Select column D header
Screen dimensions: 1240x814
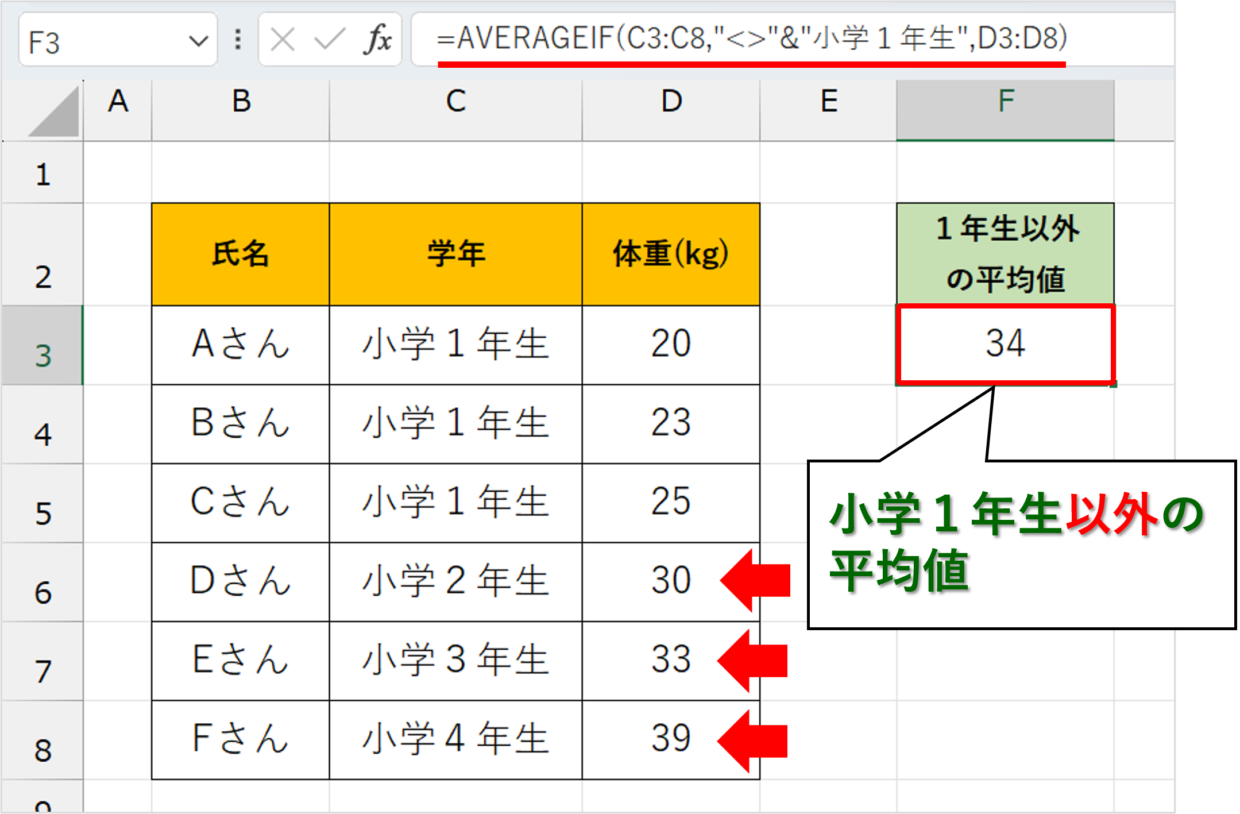[x=671, y=101]
